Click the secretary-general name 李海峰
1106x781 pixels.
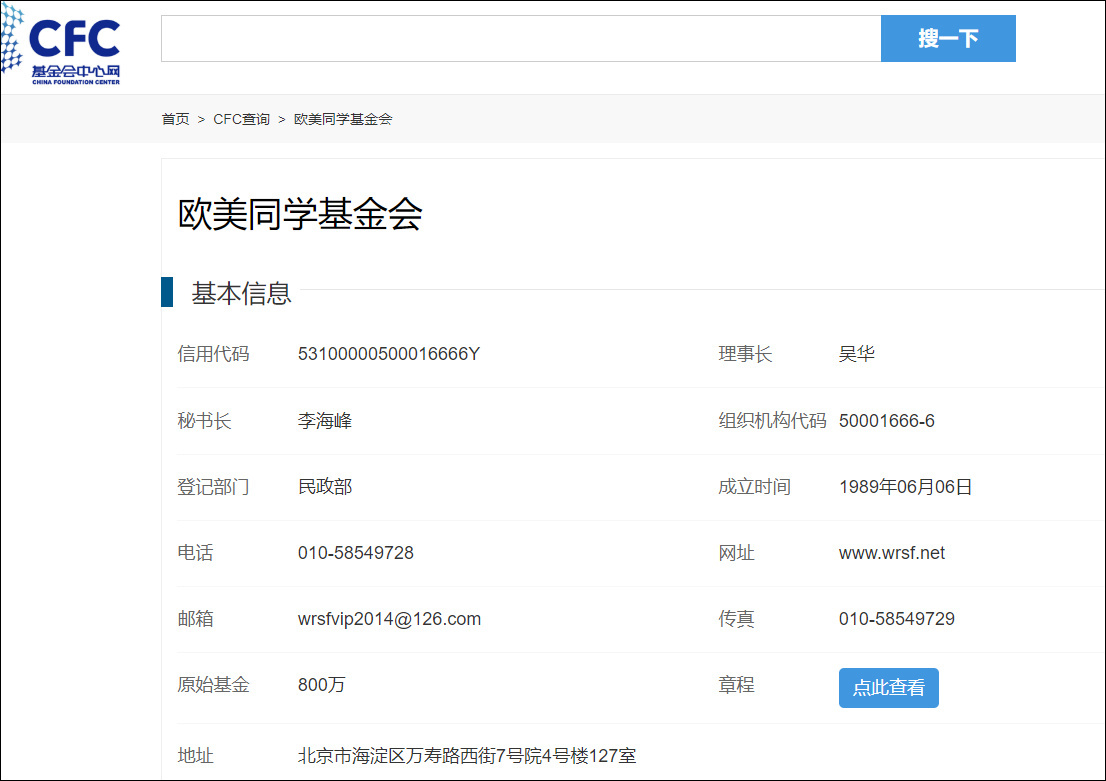coord(324,421)
